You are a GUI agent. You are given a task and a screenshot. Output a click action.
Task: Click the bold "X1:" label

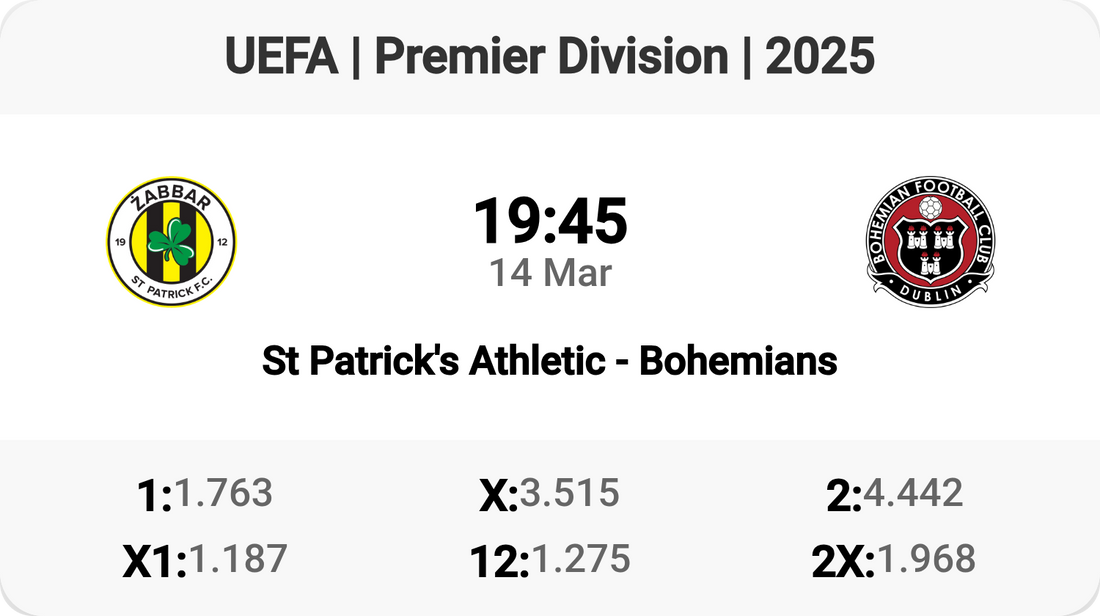coord(154,562)
